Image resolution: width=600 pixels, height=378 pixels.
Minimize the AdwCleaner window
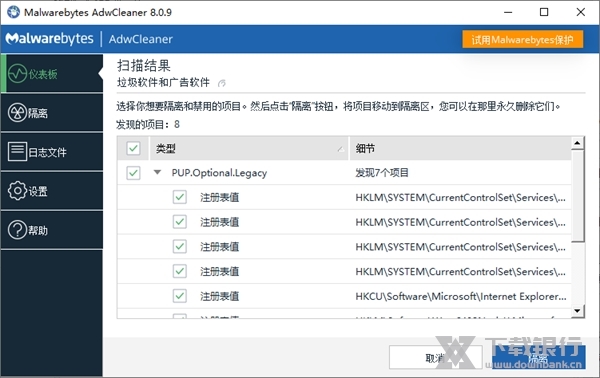pyautogui.click(x=508, y=12)
